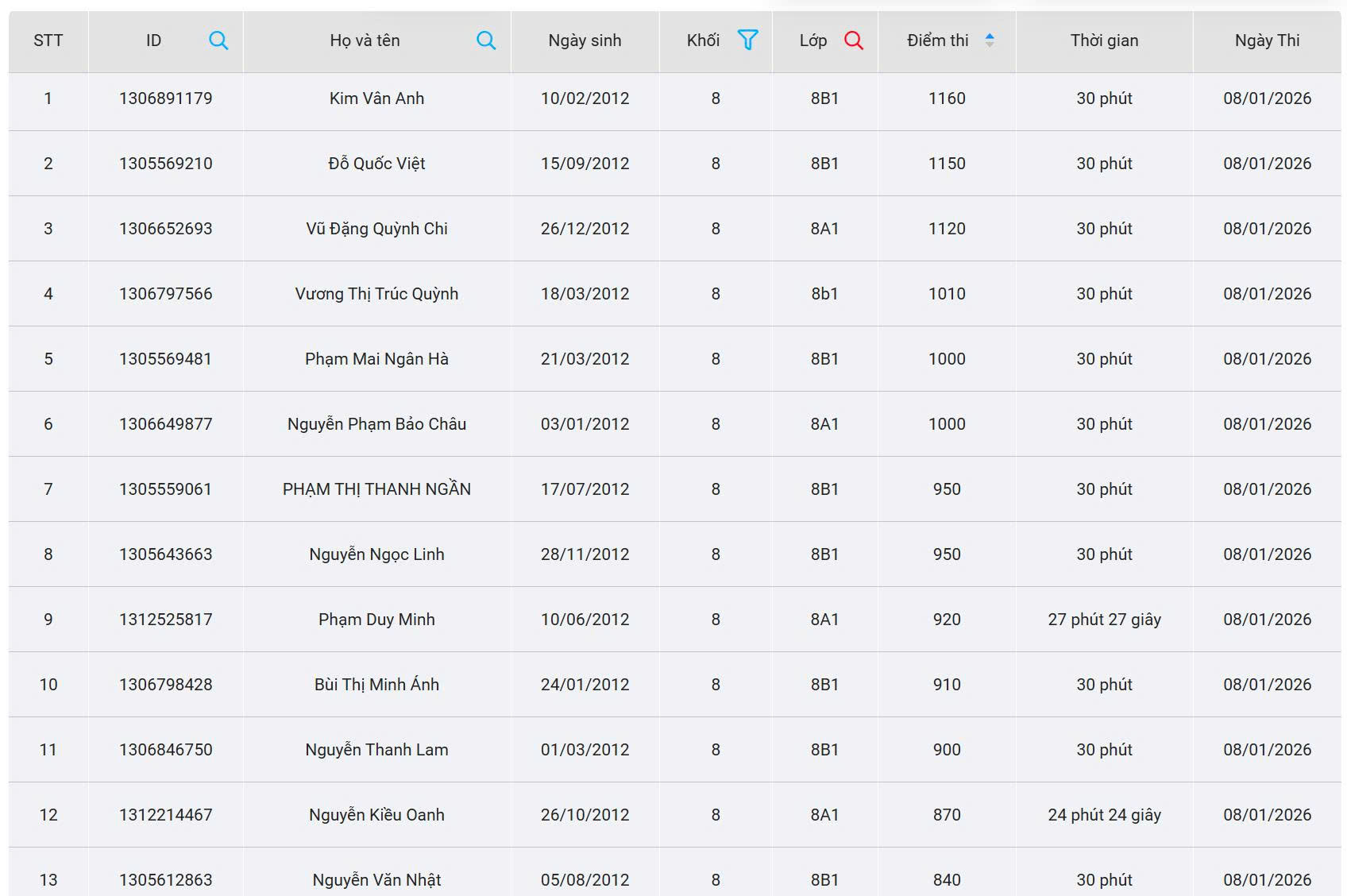Open the Khối filter funnel icon
Screen dimensions: 1347x896
pyautogui.click(x=747, y=40)
